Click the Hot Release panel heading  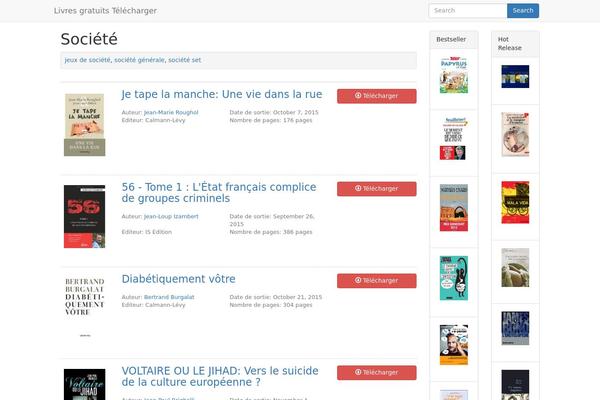tap(510, 44)
